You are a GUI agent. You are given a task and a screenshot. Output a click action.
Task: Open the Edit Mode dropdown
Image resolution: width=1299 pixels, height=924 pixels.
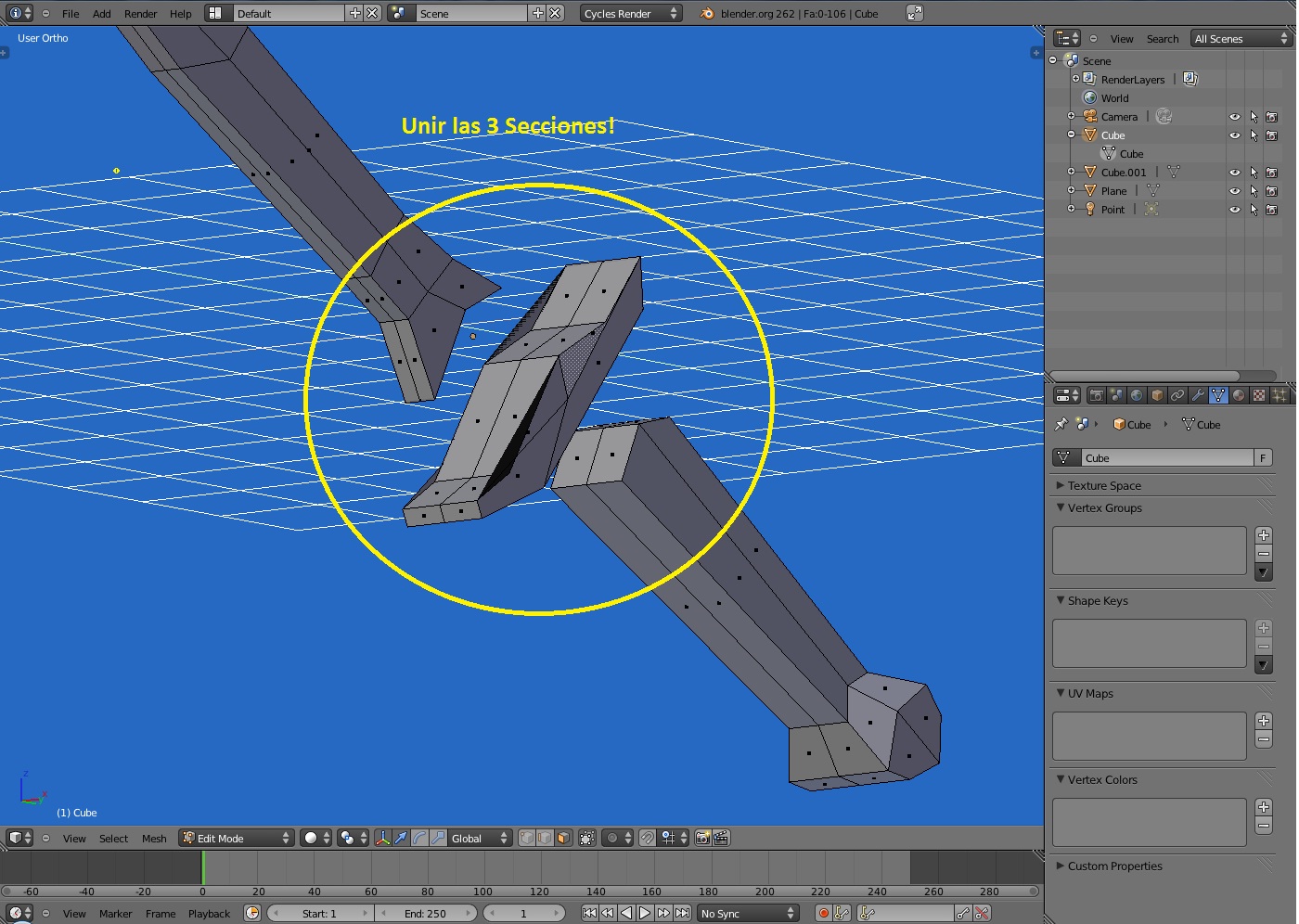point(237,838)
